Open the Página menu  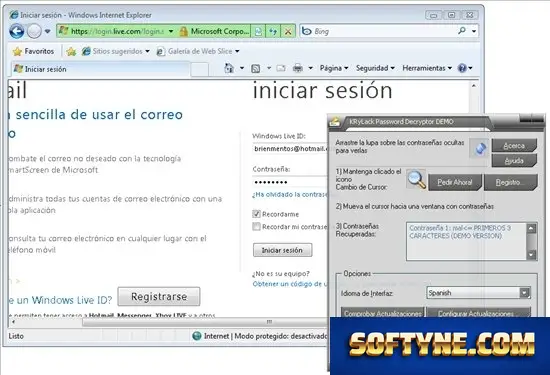coord(334,68)
